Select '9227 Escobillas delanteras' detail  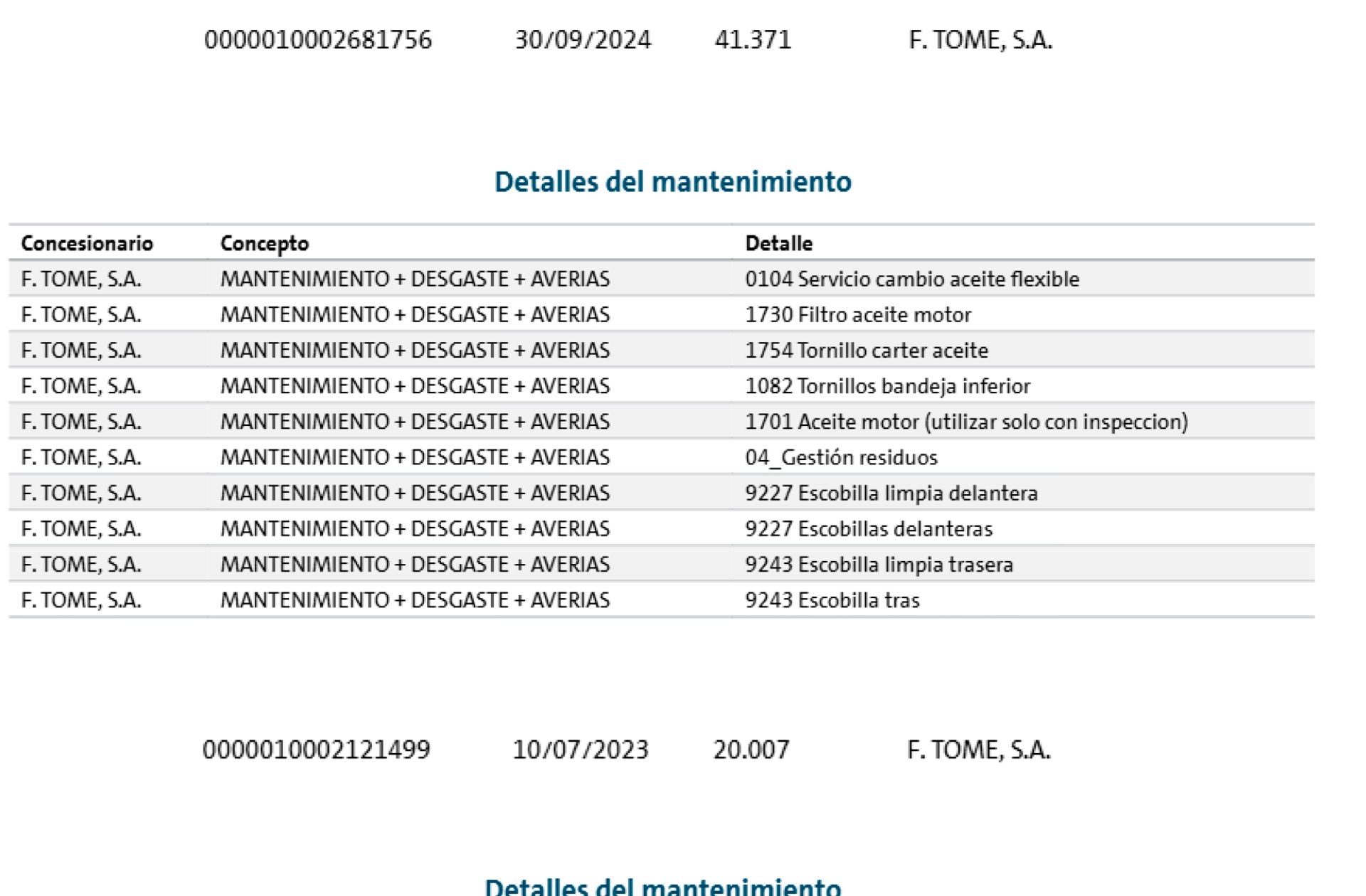[869, 528]
